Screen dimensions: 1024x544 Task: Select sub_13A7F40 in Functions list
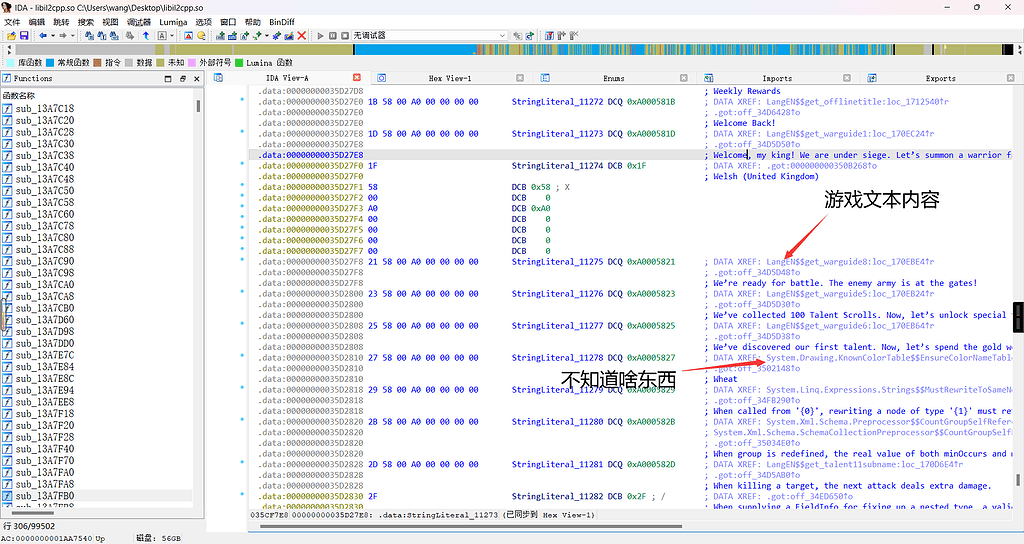44,449
